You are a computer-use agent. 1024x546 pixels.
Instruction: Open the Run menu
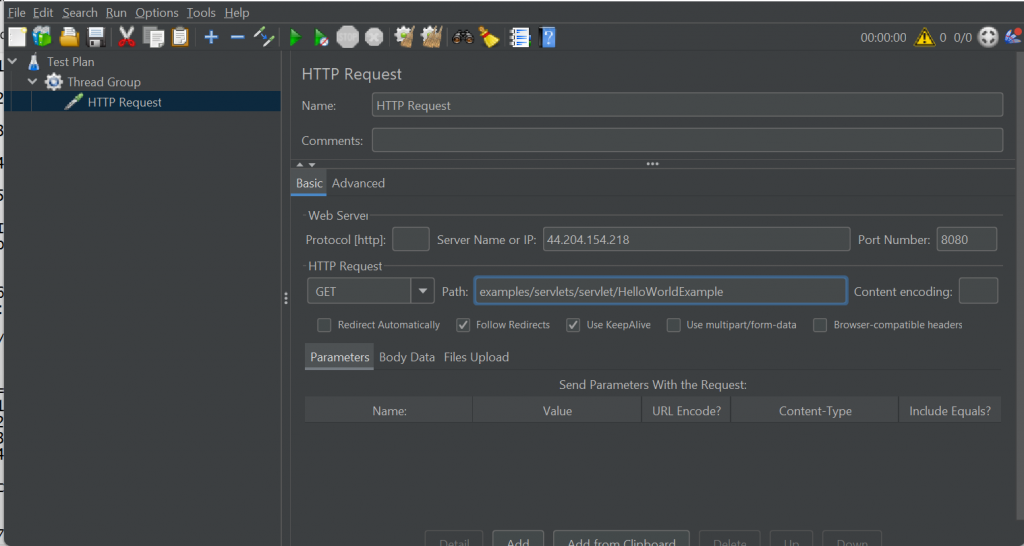coord(116,13)
